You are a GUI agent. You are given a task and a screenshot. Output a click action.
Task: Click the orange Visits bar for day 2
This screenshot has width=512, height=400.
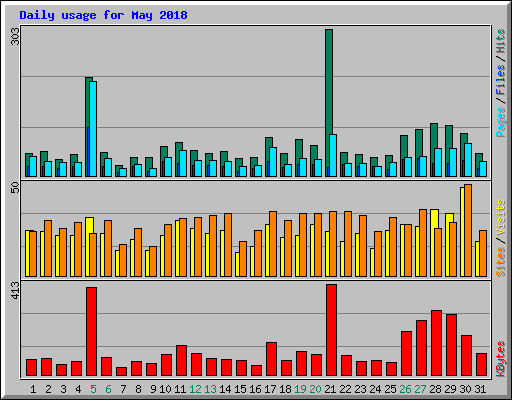(x=48, y=248)
